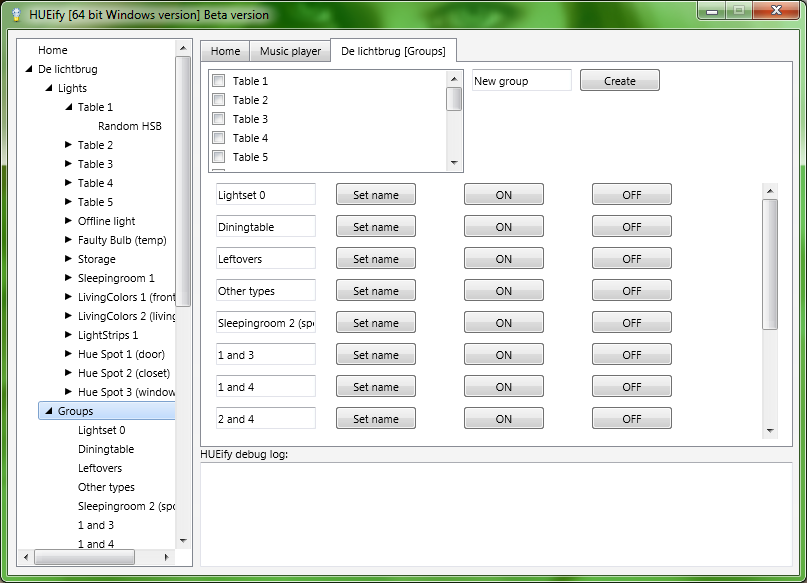
Task: Select Sleepingroom 1 in the tree
Action: pos(116,278)
